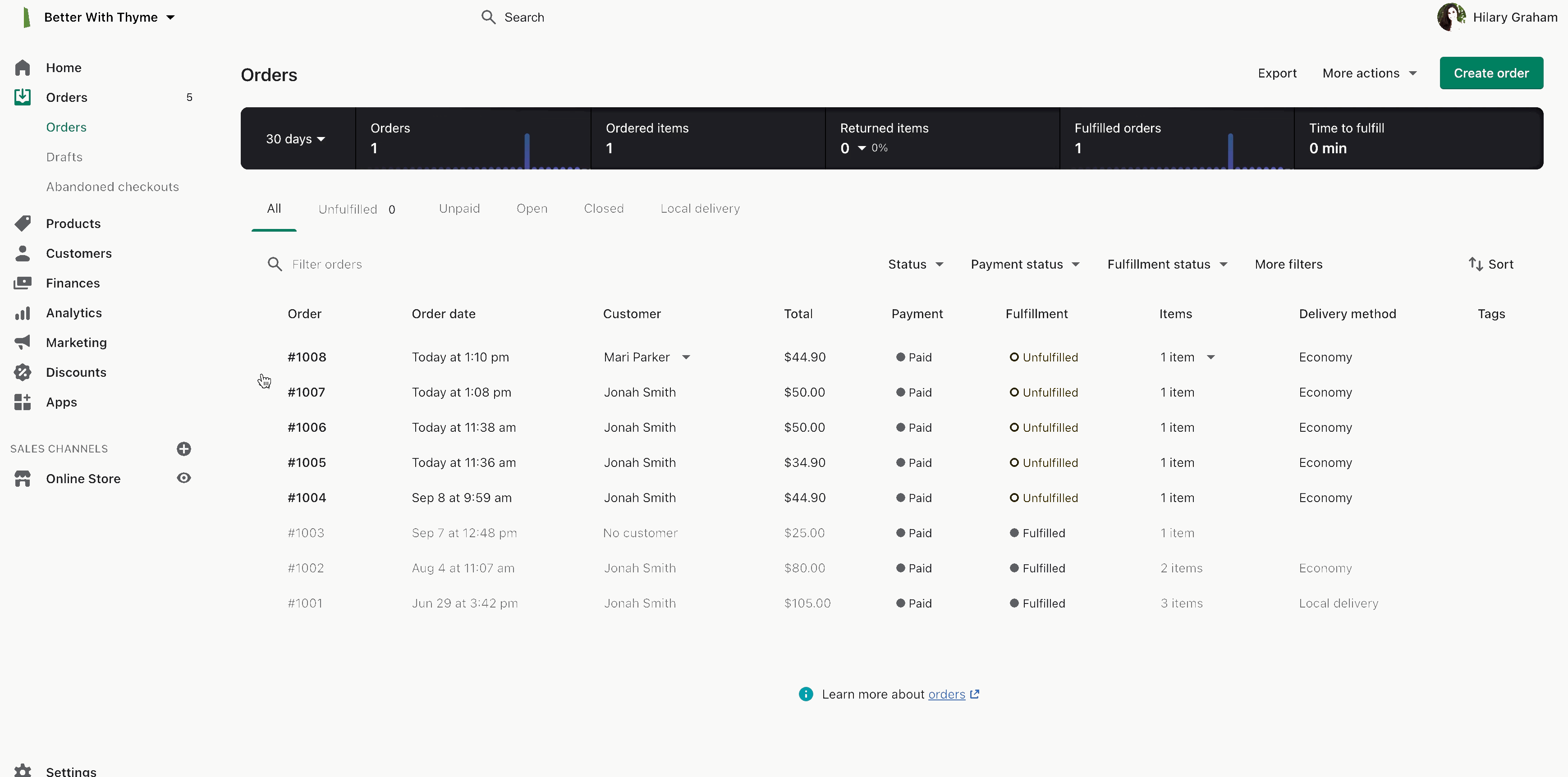
Task: Switch to the Unfulfilled tab
Action: tap(348, 208)
